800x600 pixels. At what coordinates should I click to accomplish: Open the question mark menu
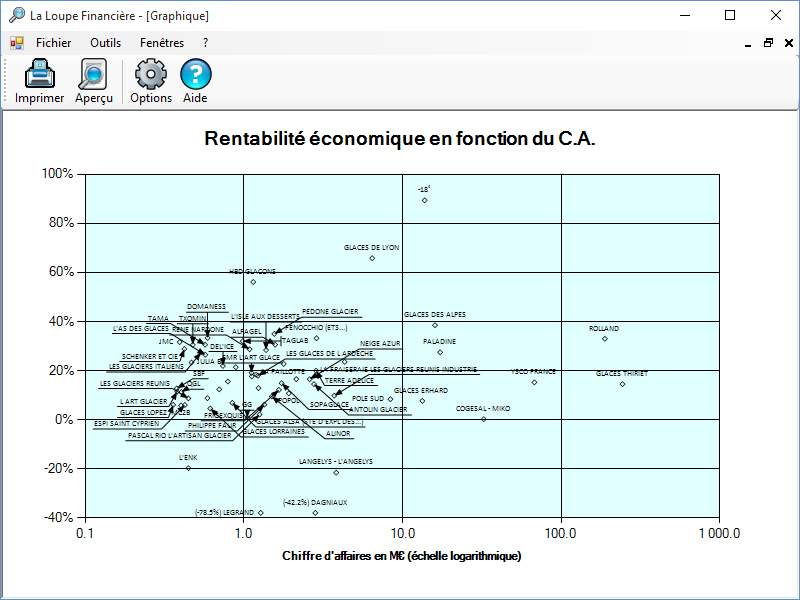205,43
